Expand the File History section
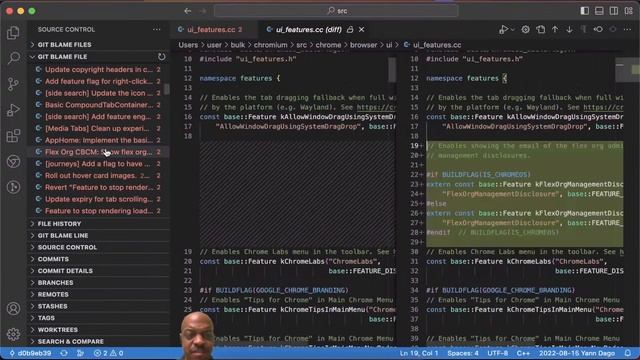The width and height of the screenshot is (640, 360). (99, 224)
